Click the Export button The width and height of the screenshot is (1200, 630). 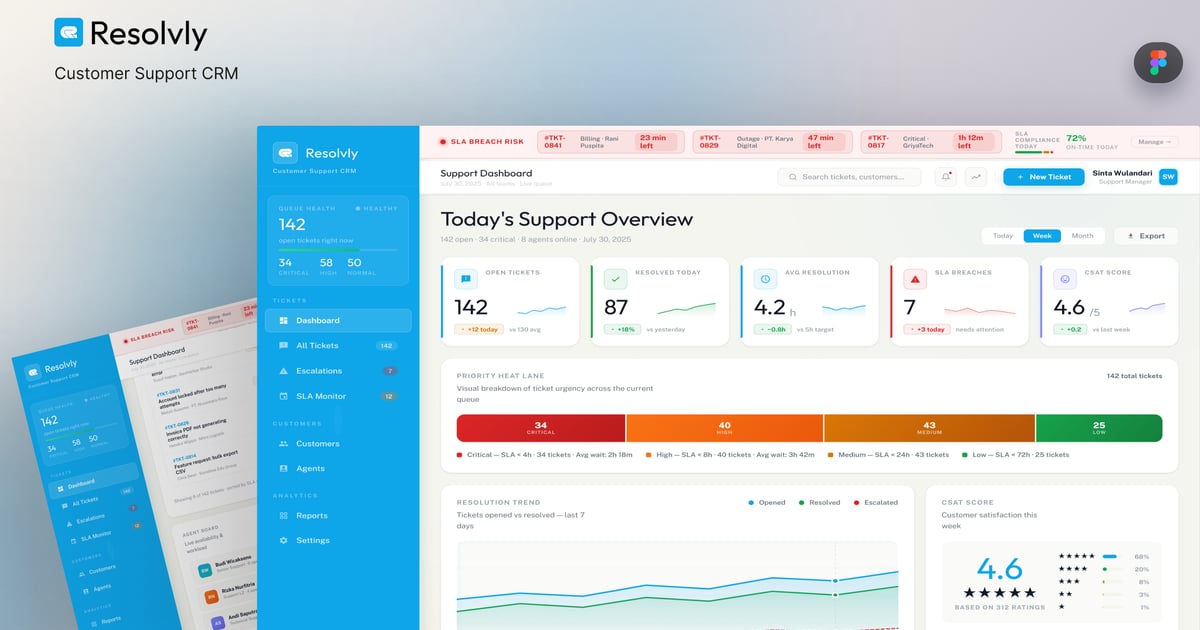[x=1146, y=236]
